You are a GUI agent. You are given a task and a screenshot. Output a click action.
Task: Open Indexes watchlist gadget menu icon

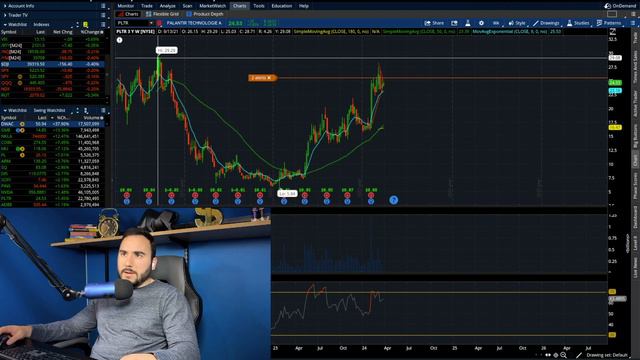103,24
